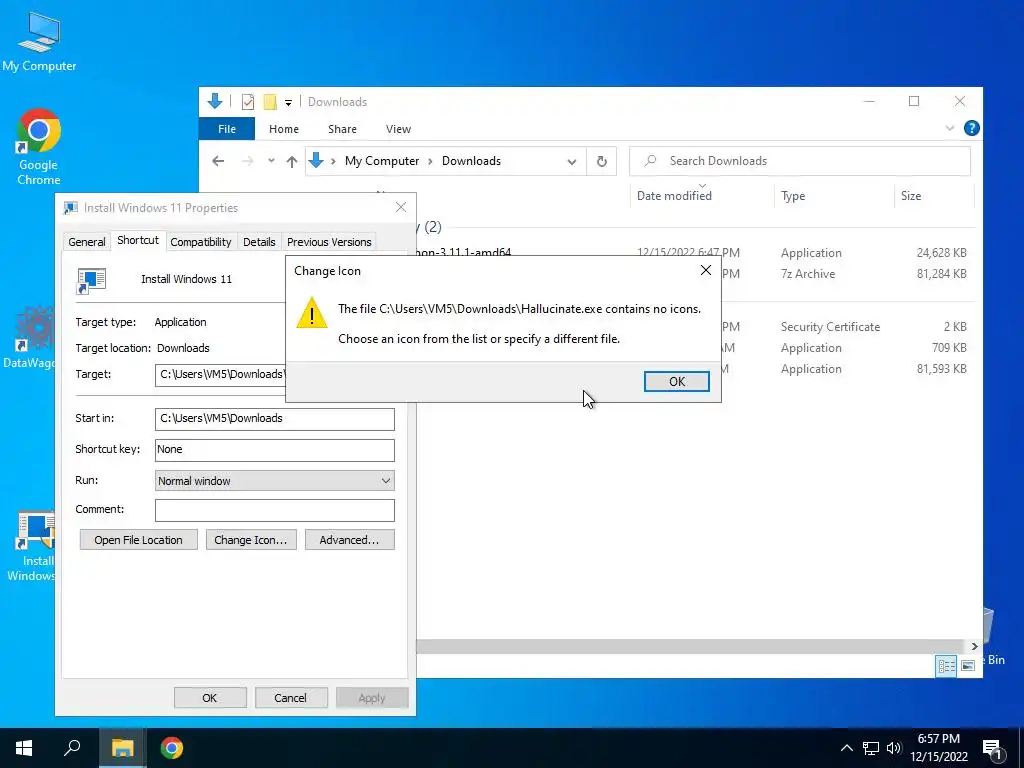Open Explorer help icon
Screen dimensions: 1024x768
click(x=971, y=128)
